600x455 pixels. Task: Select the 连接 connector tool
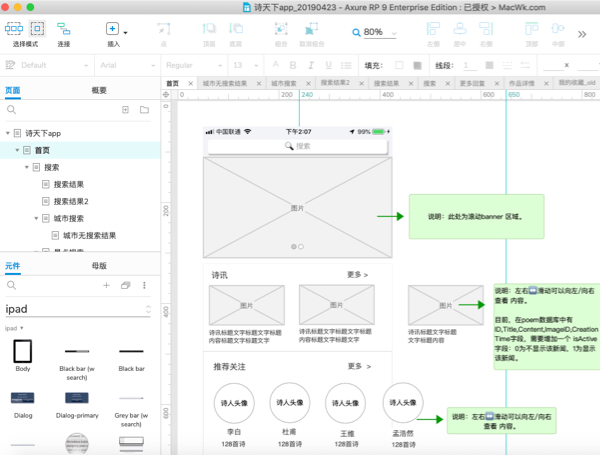click(64, 33)
